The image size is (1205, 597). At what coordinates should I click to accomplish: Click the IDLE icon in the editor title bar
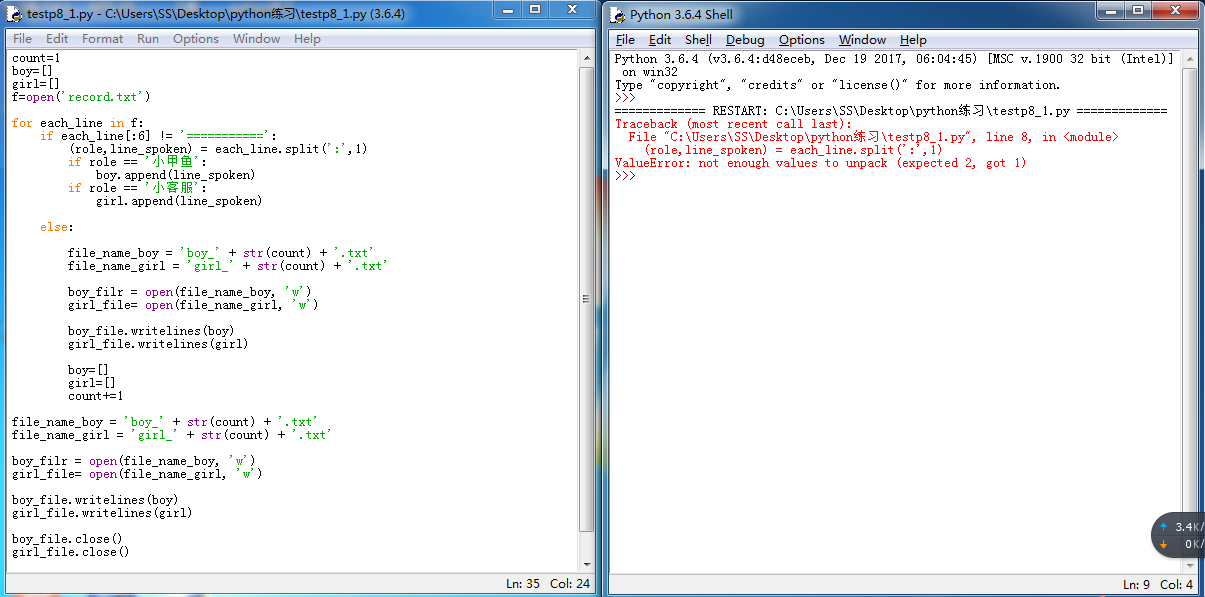(x=12, y=10)
